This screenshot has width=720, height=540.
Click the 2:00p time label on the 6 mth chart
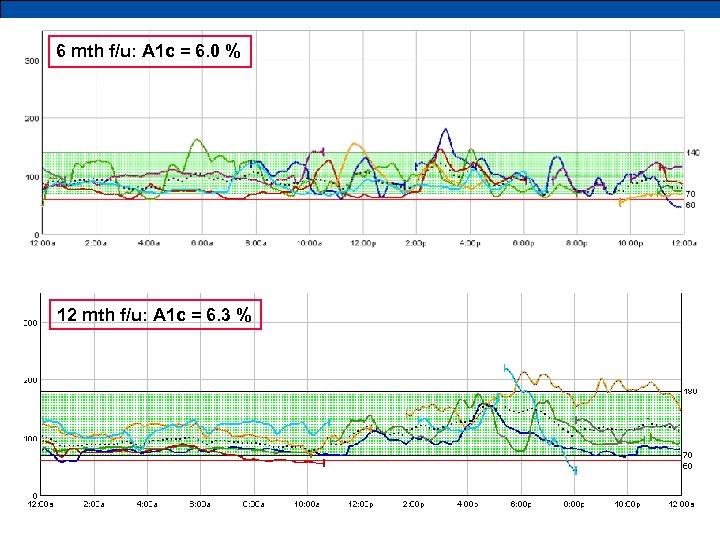(416, 243)
